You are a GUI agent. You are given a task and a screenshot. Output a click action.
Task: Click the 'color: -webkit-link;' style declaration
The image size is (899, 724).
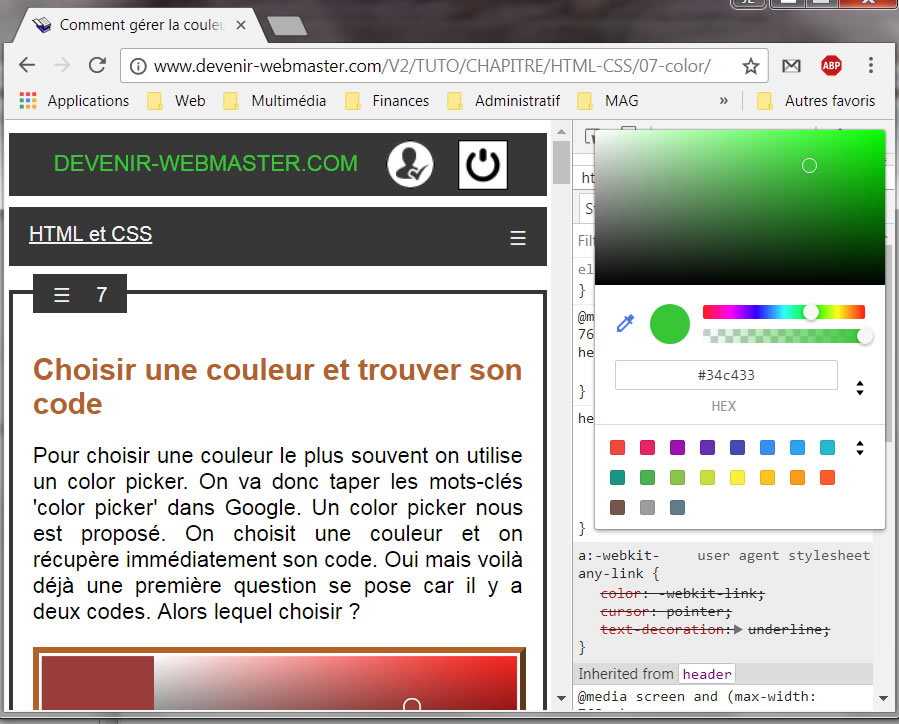(x=682, y=593)
